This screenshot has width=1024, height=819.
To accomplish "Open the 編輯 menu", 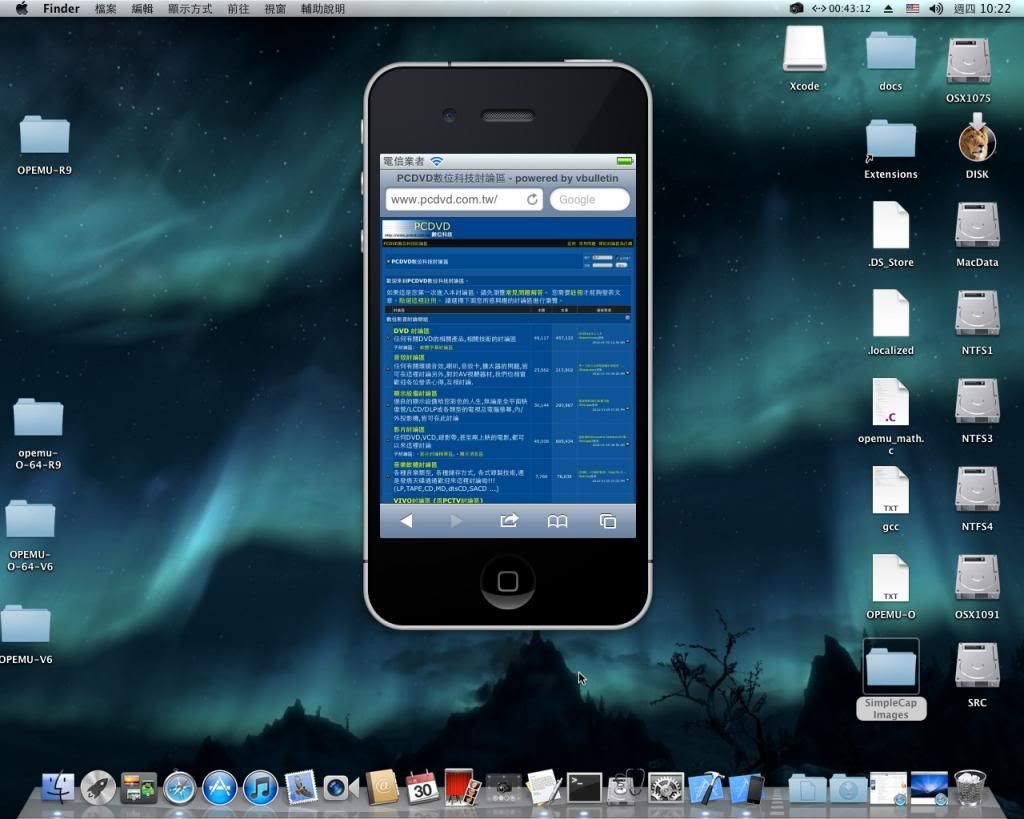I will click(x=142, y=8).
